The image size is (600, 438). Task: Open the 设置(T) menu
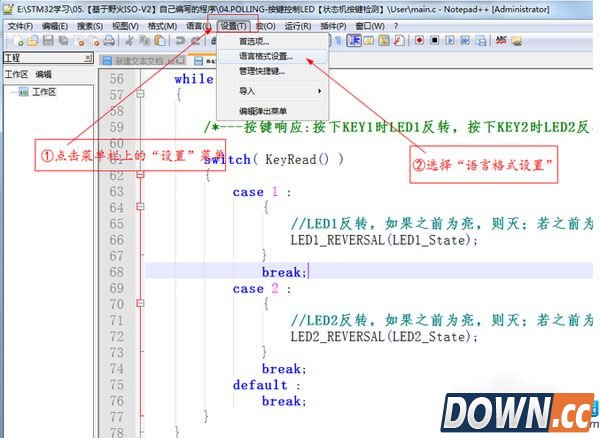tap(233, 26)
